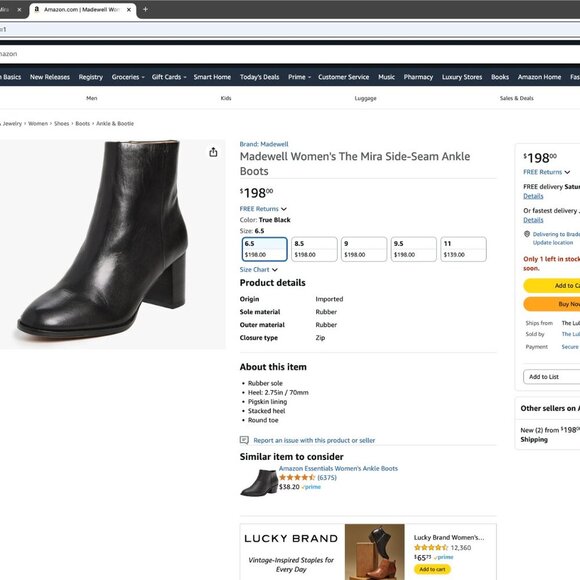Click the Secure payment link
The height and width of the screenshot is (580, 580).
click(x=570, y=347)
